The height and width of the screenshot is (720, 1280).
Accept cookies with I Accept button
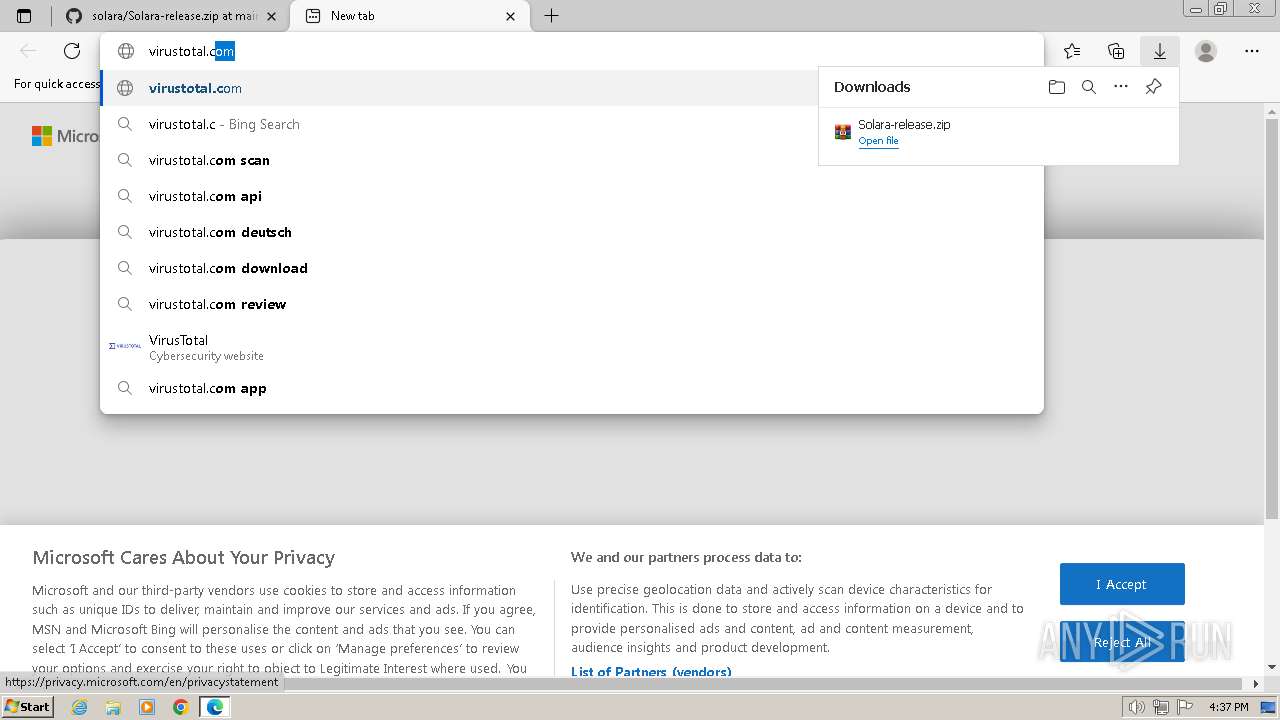(1122, 584)
